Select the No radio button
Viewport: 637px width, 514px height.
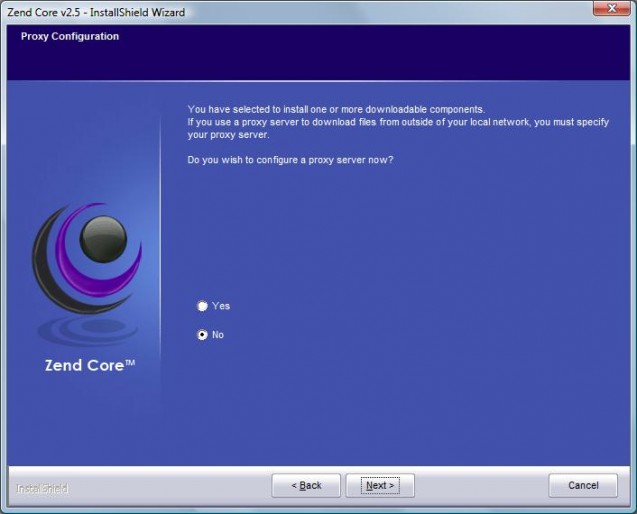[202, 335]
